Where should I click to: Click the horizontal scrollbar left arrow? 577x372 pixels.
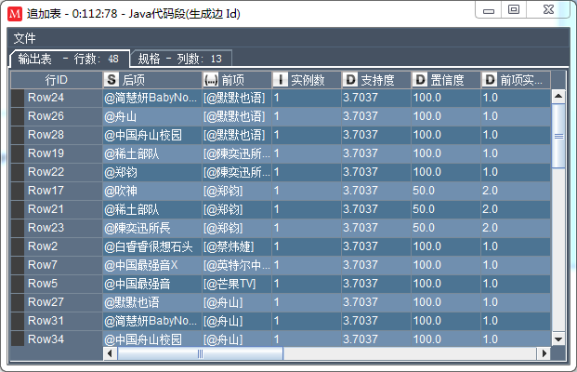point(109,354)
